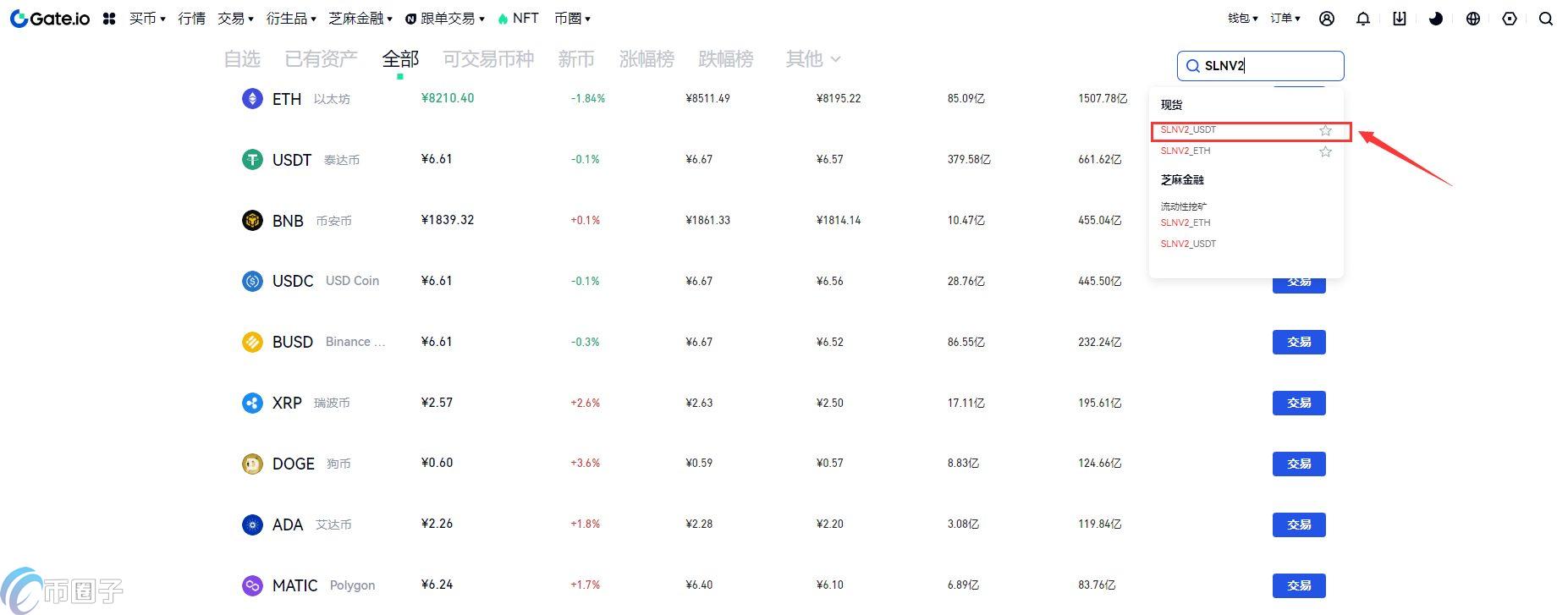The width and height of the screenshot is (1568, 615).
Task: Open the hexagon settings icon
Action: 1510,19
